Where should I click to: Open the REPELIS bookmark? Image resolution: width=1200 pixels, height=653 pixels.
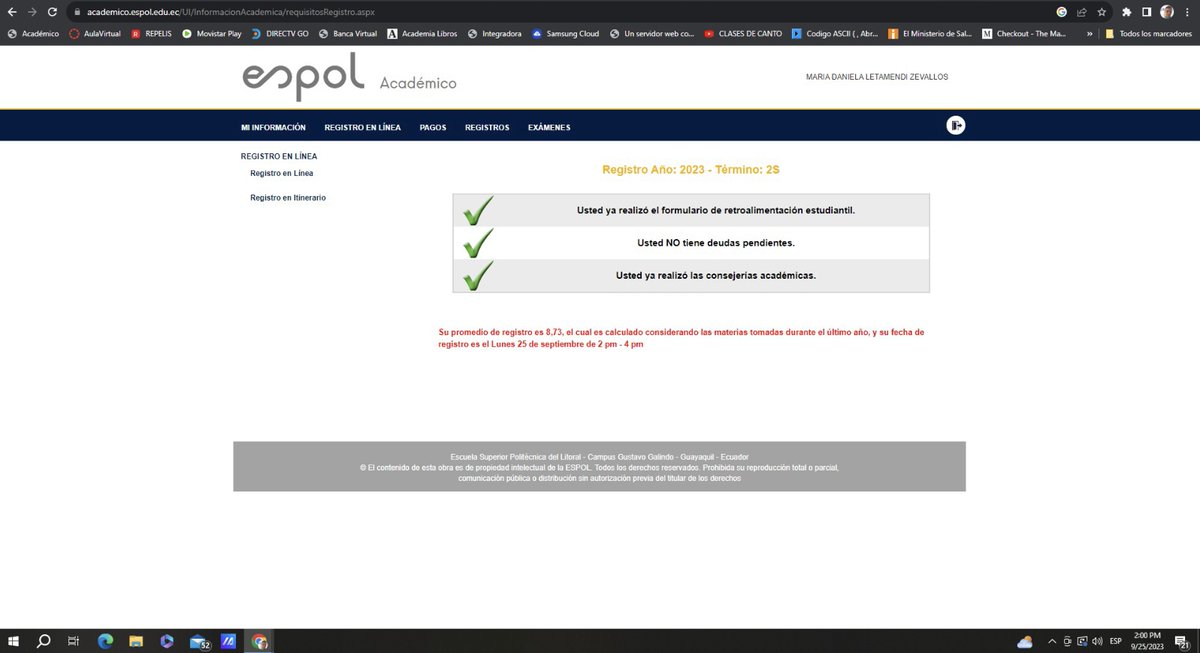point(152,33)
